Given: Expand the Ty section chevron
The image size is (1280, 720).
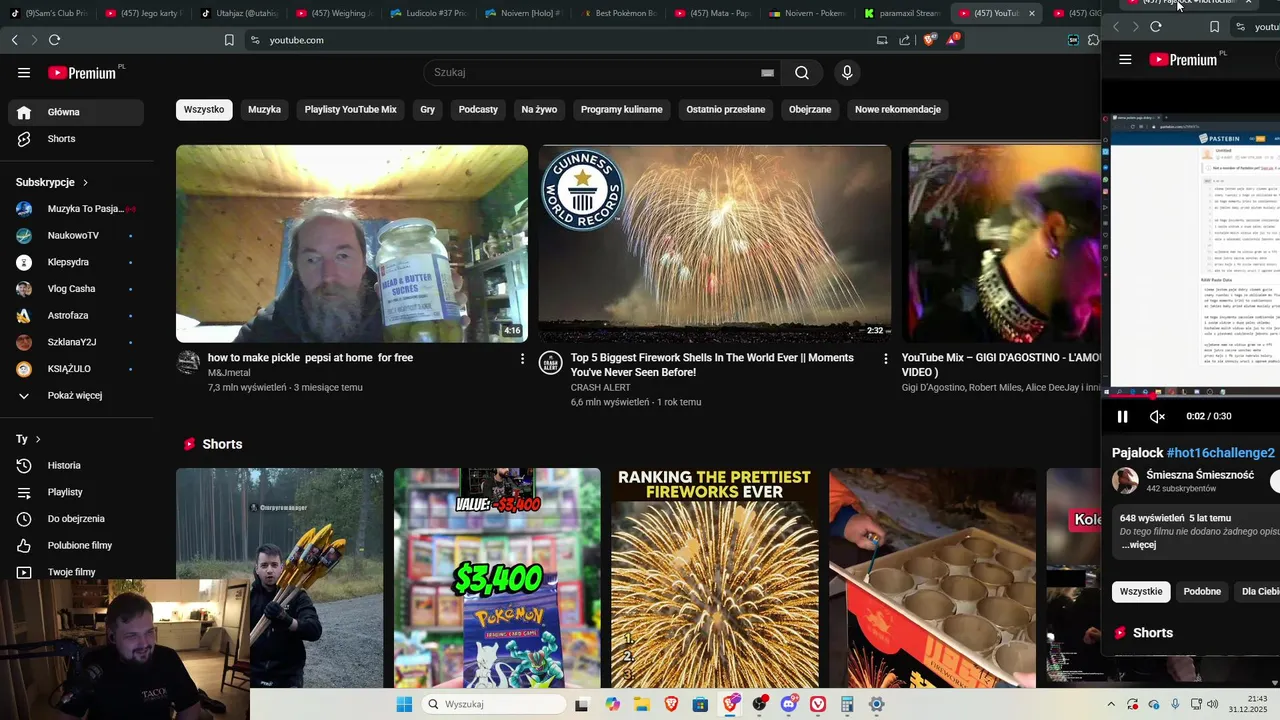Looking at the screenshot, I should point(38,439).
